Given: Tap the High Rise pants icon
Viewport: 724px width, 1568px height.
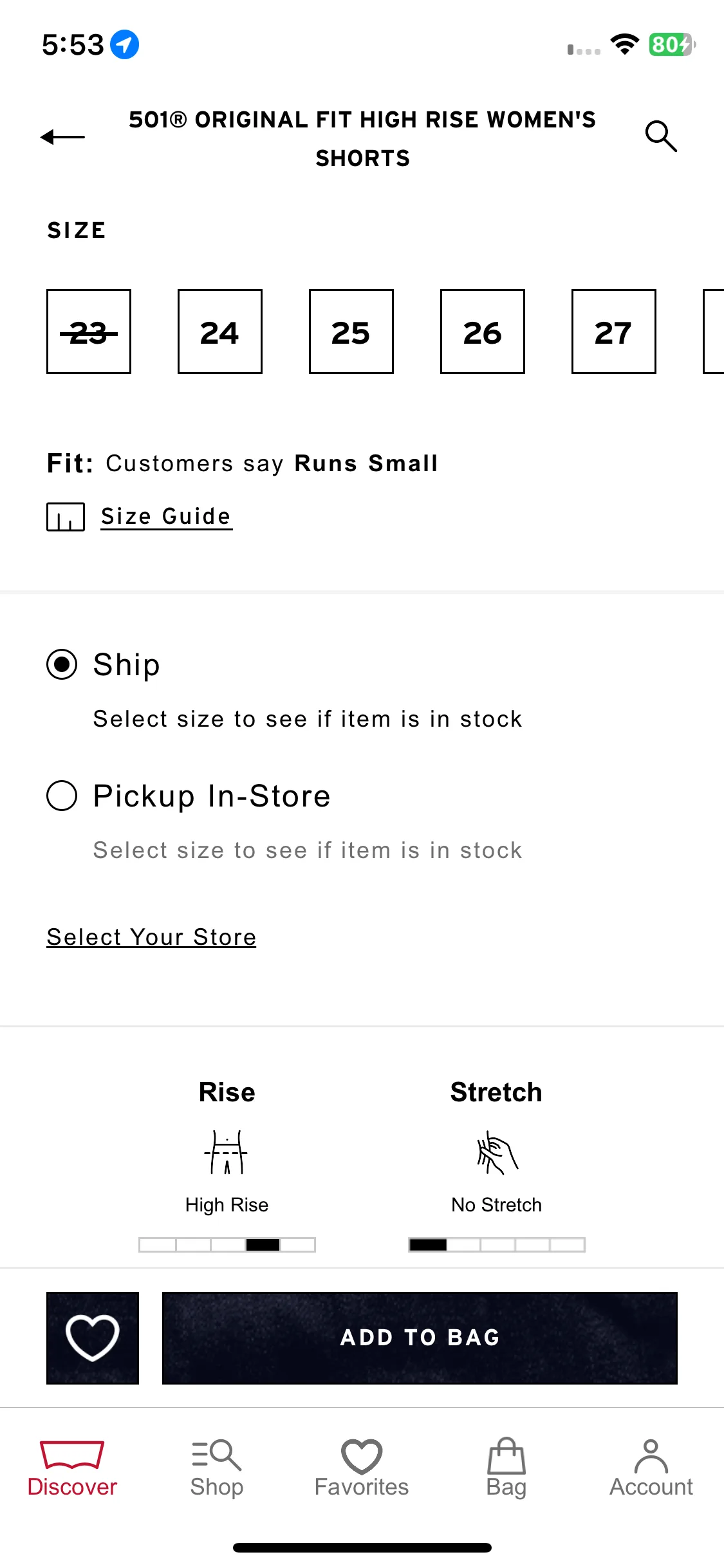Looking at the screenshot, I should tap(227, 1152).
